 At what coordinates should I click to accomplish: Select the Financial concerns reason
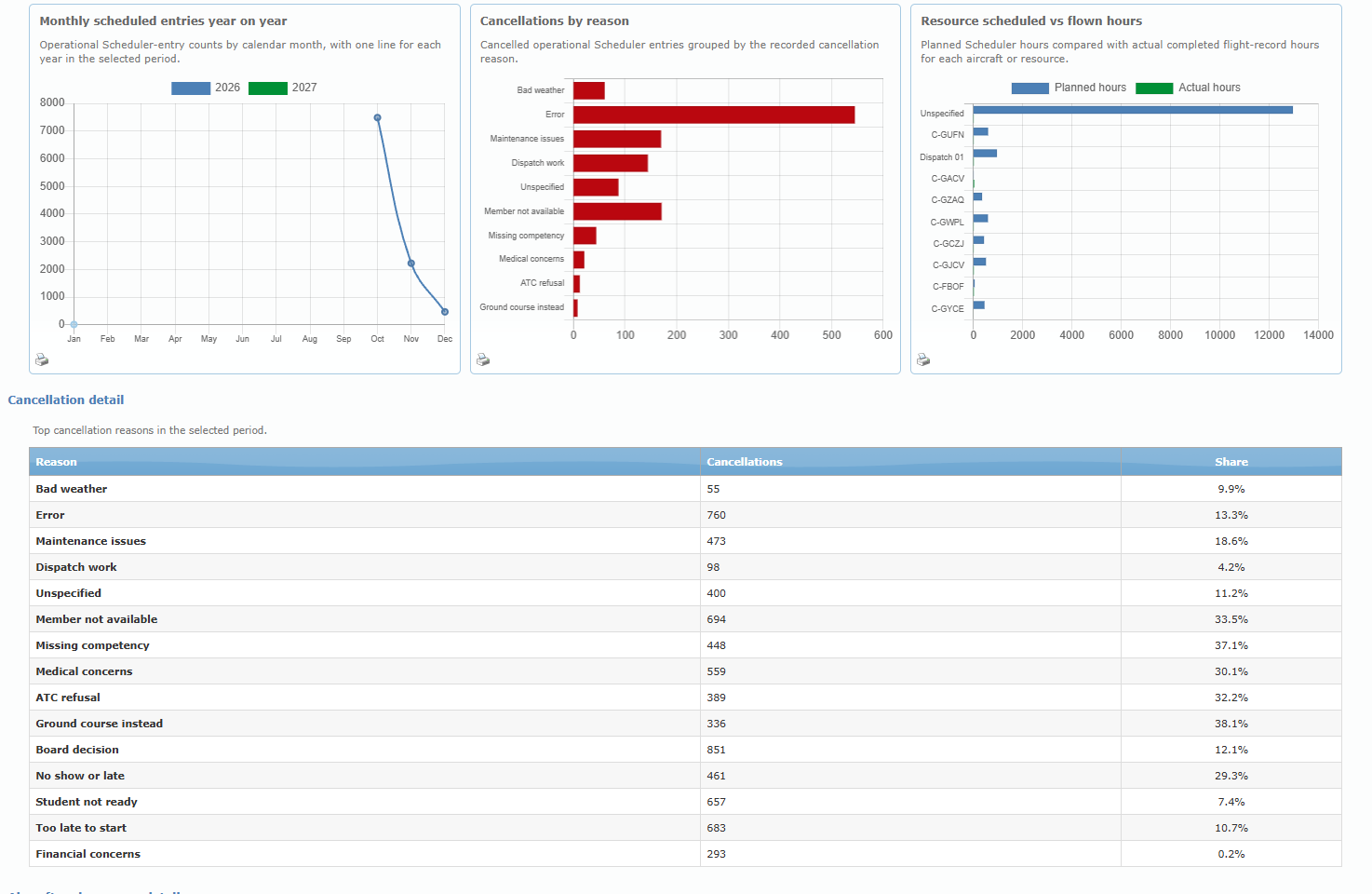point(88,854)
